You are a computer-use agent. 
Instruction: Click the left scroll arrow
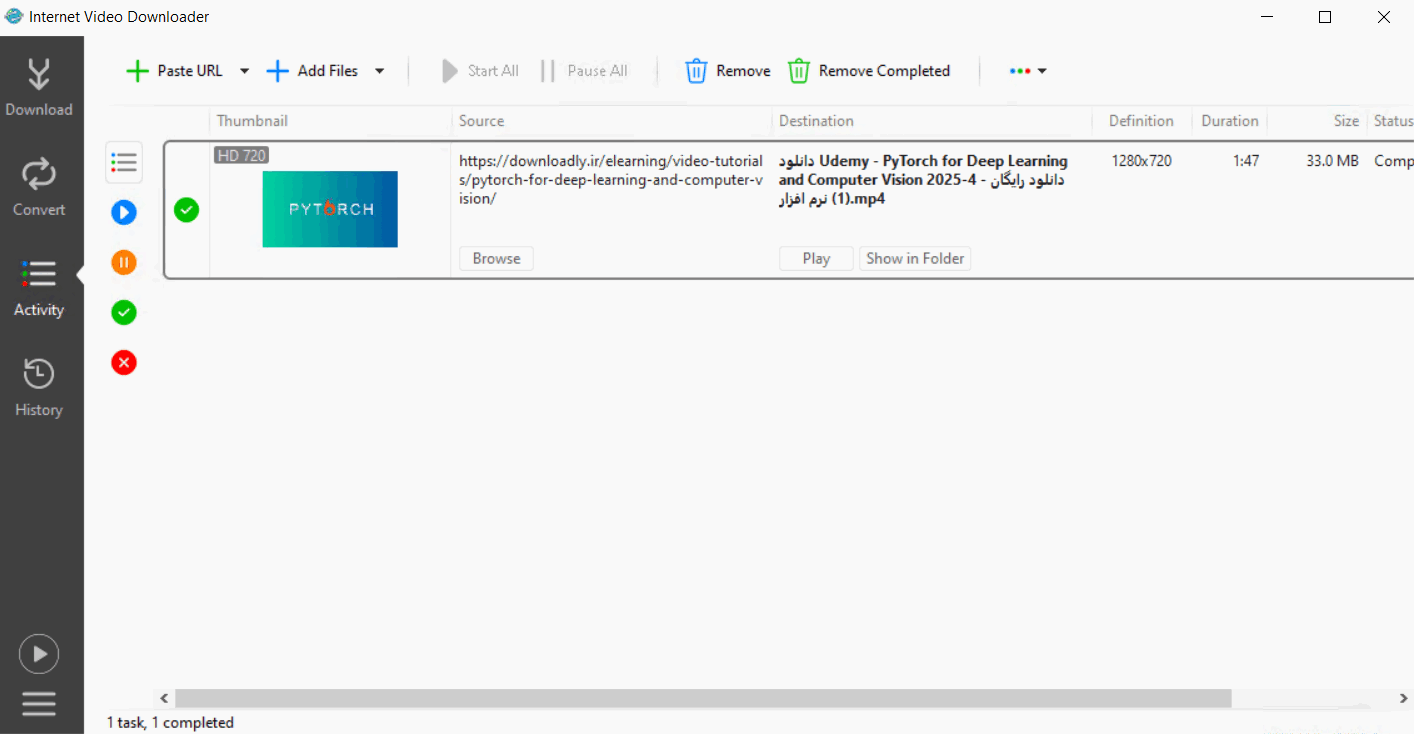click(165, 698)
